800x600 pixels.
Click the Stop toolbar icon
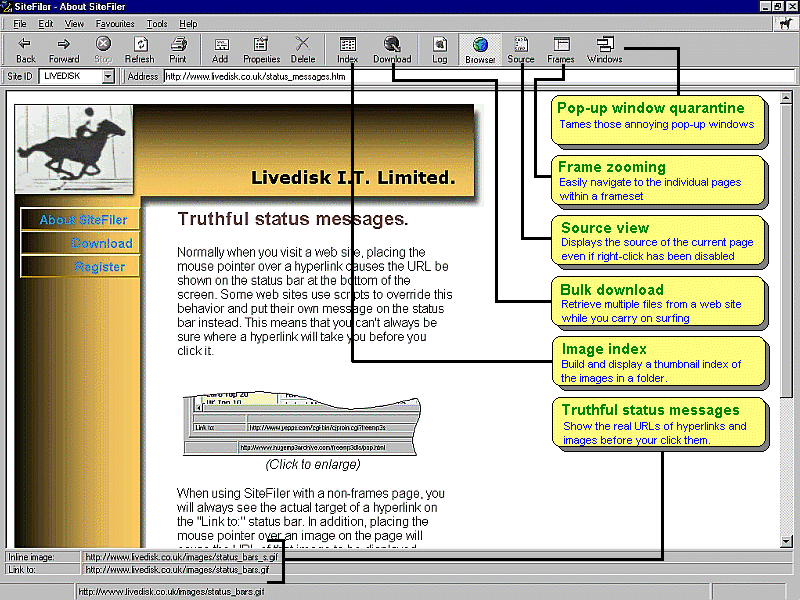[103, 50]
